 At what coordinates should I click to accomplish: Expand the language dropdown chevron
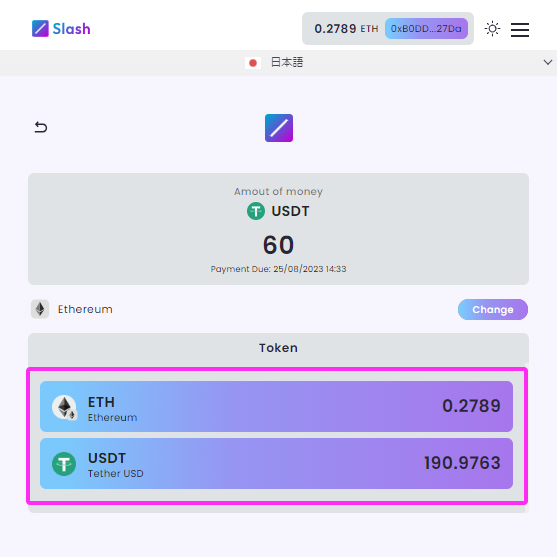(548, 63)
